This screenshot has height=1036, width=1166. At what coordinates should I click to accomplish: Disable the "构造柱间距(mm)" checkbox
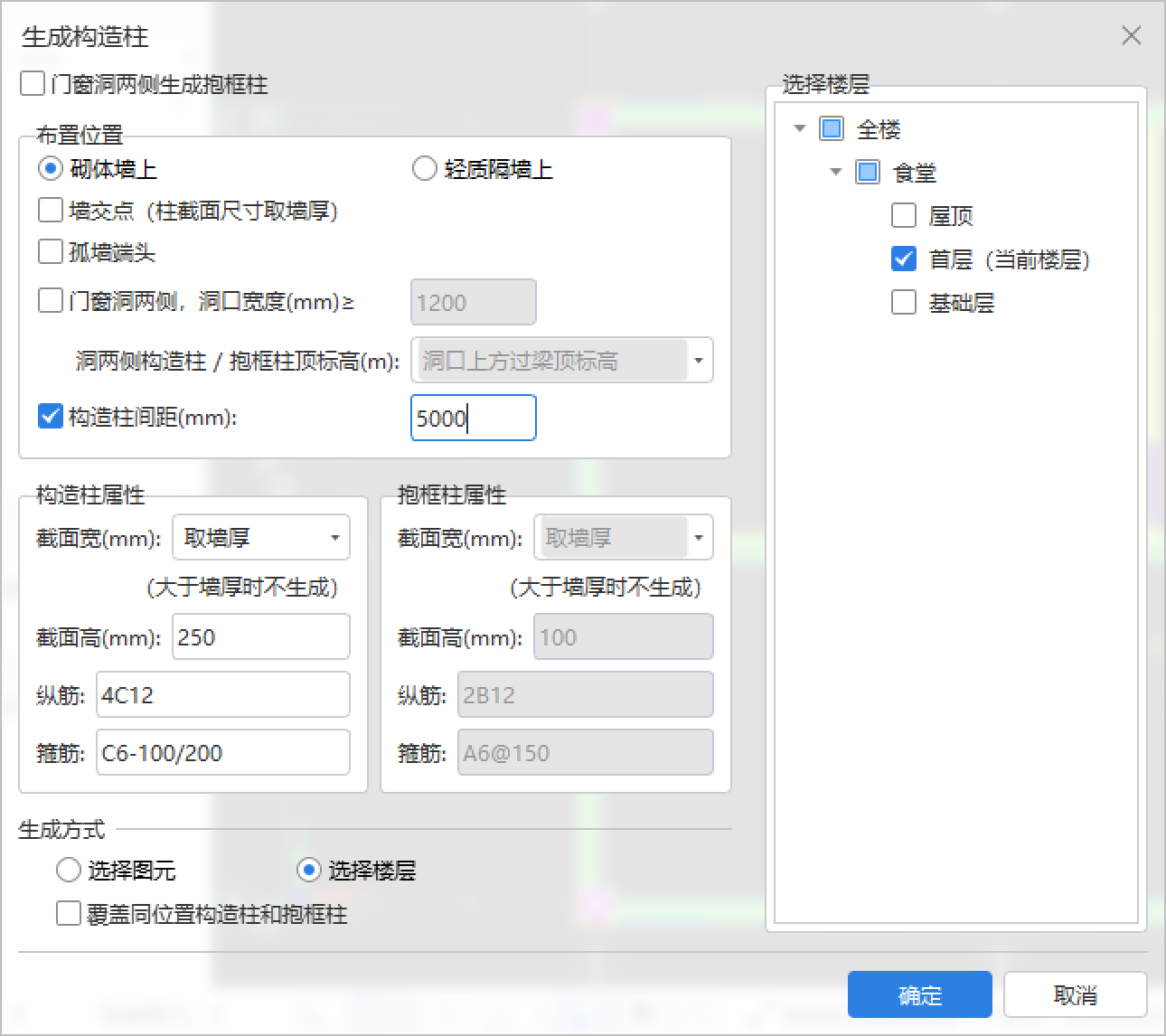[x=50, y=416]
